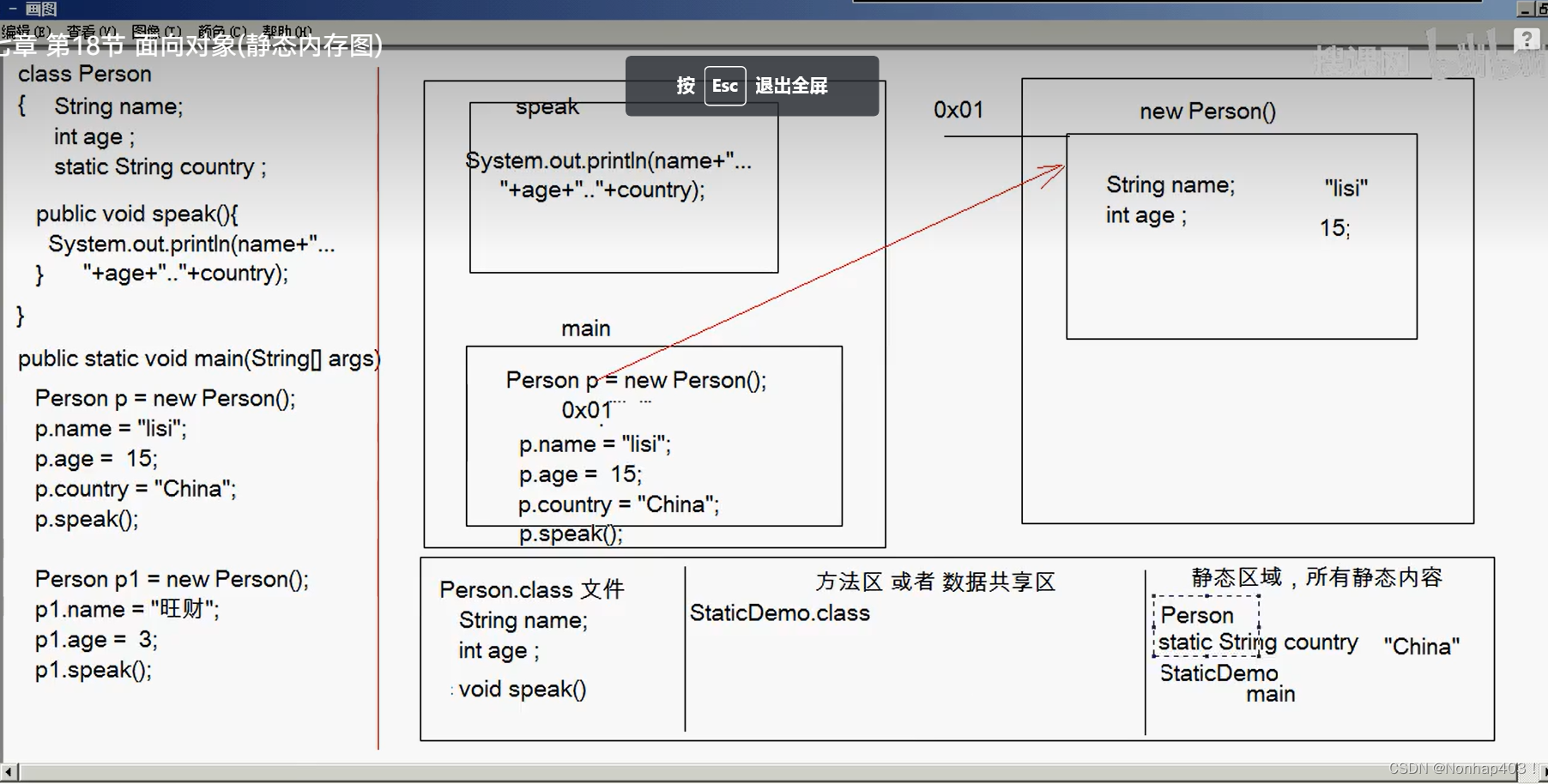
Task: Click "p.speak();" below the main frame
Action: pos(571,534)
